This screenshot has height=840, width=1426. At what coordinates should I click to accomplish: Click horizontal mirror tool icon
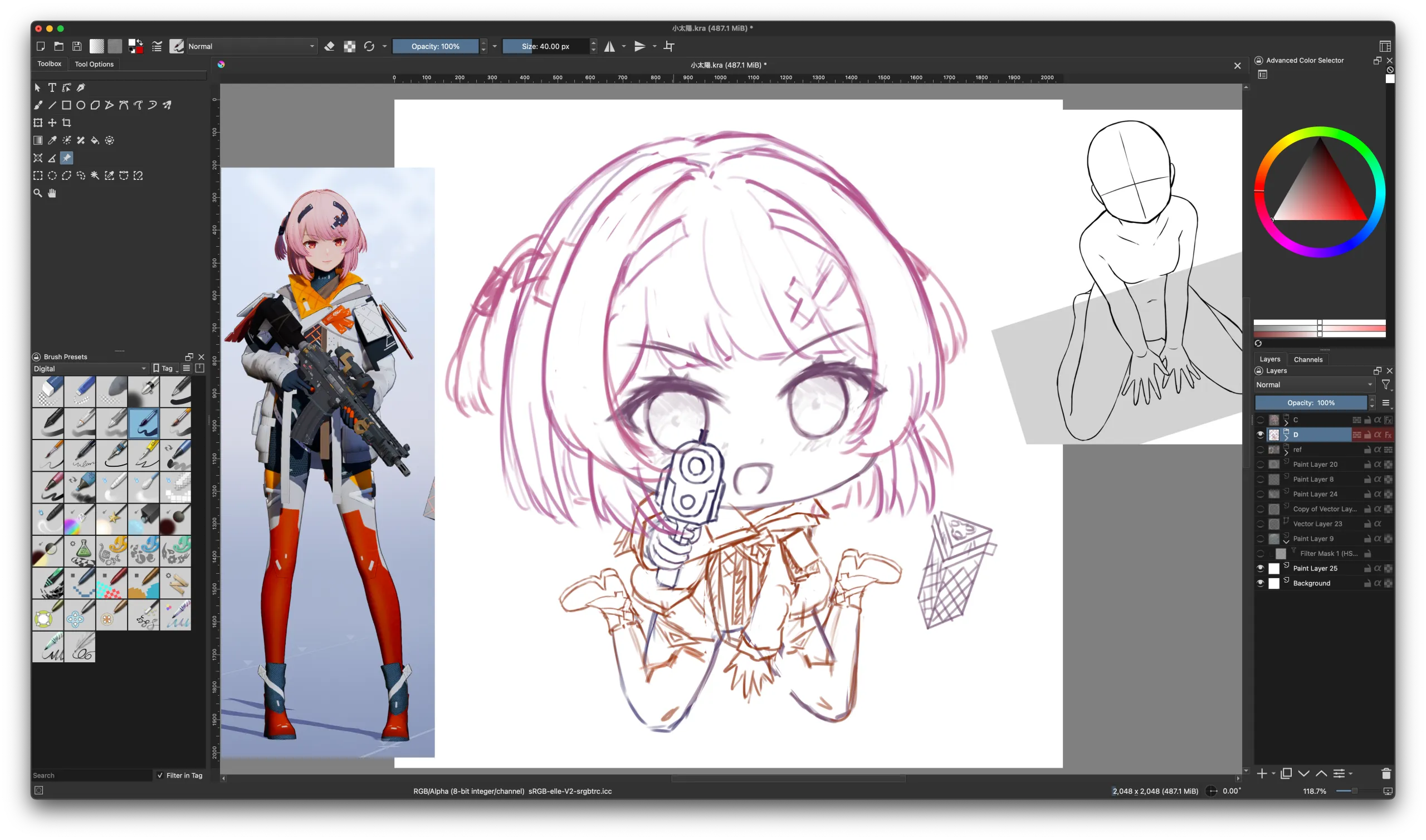pos(609,46)
